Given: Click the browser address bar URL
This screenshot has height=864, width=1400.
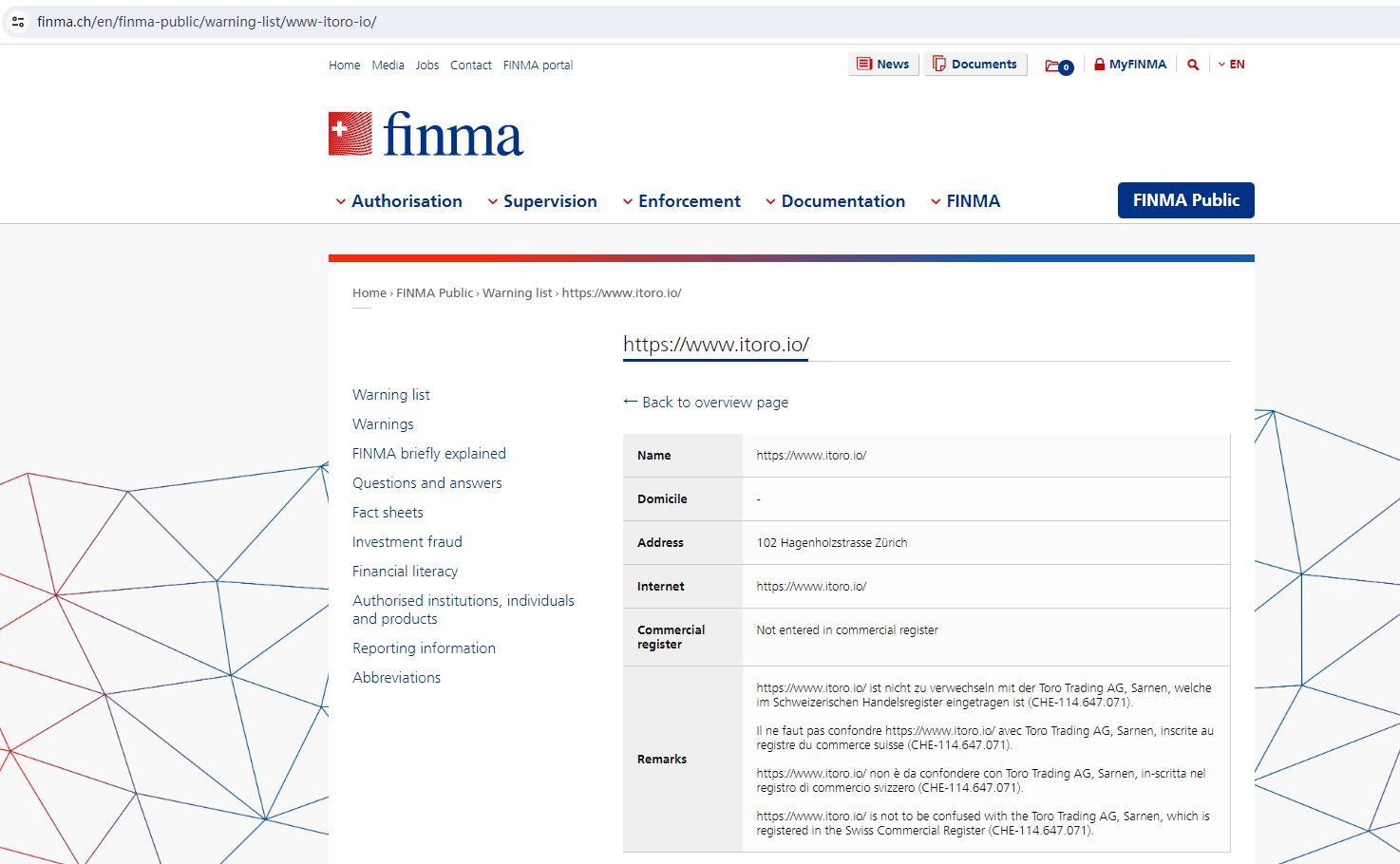Looking at the screenshot, I should coord(207,21).
